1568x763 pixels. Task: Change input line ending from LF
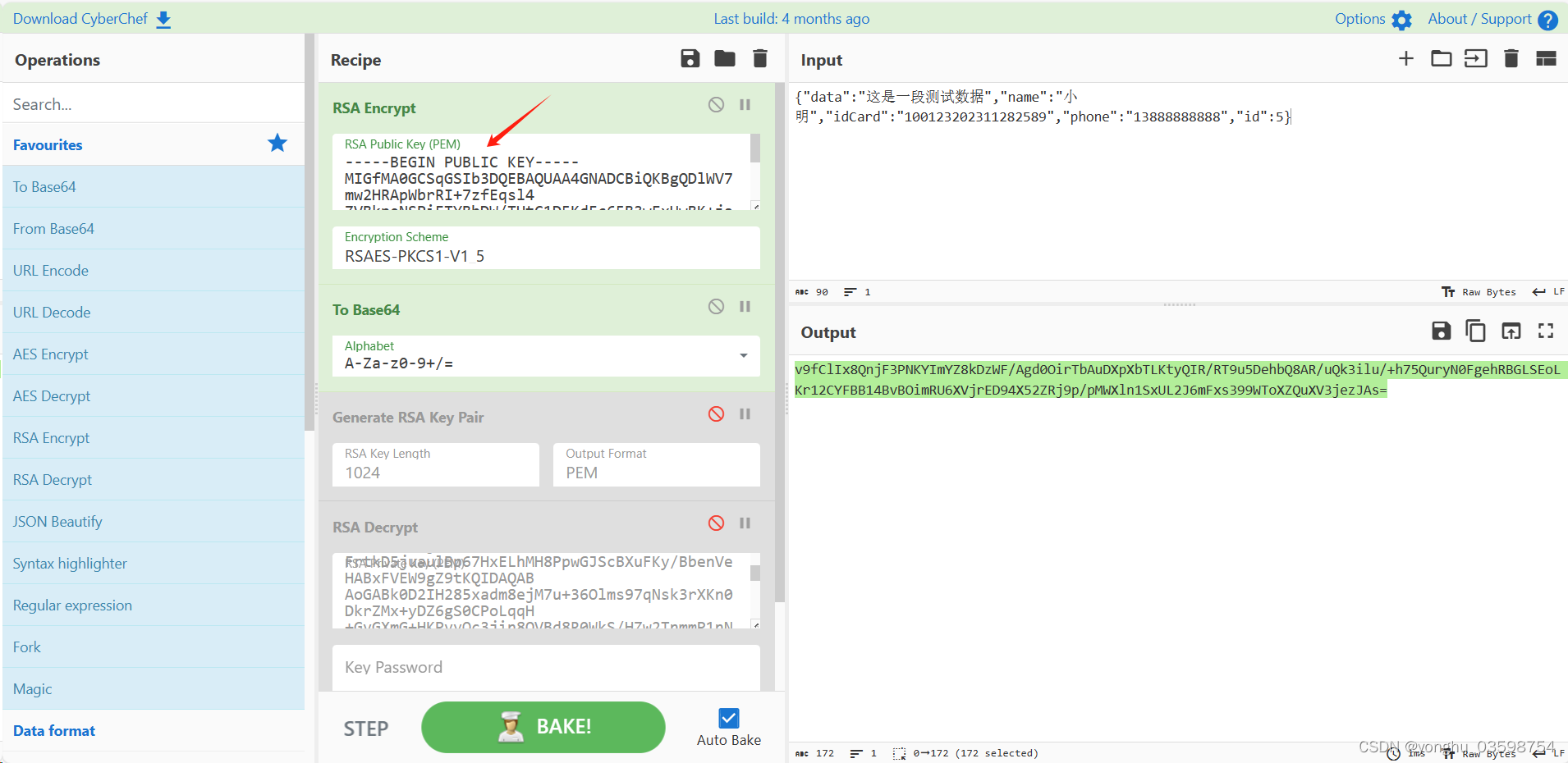pyautogui.click(x=1550, y=291)
